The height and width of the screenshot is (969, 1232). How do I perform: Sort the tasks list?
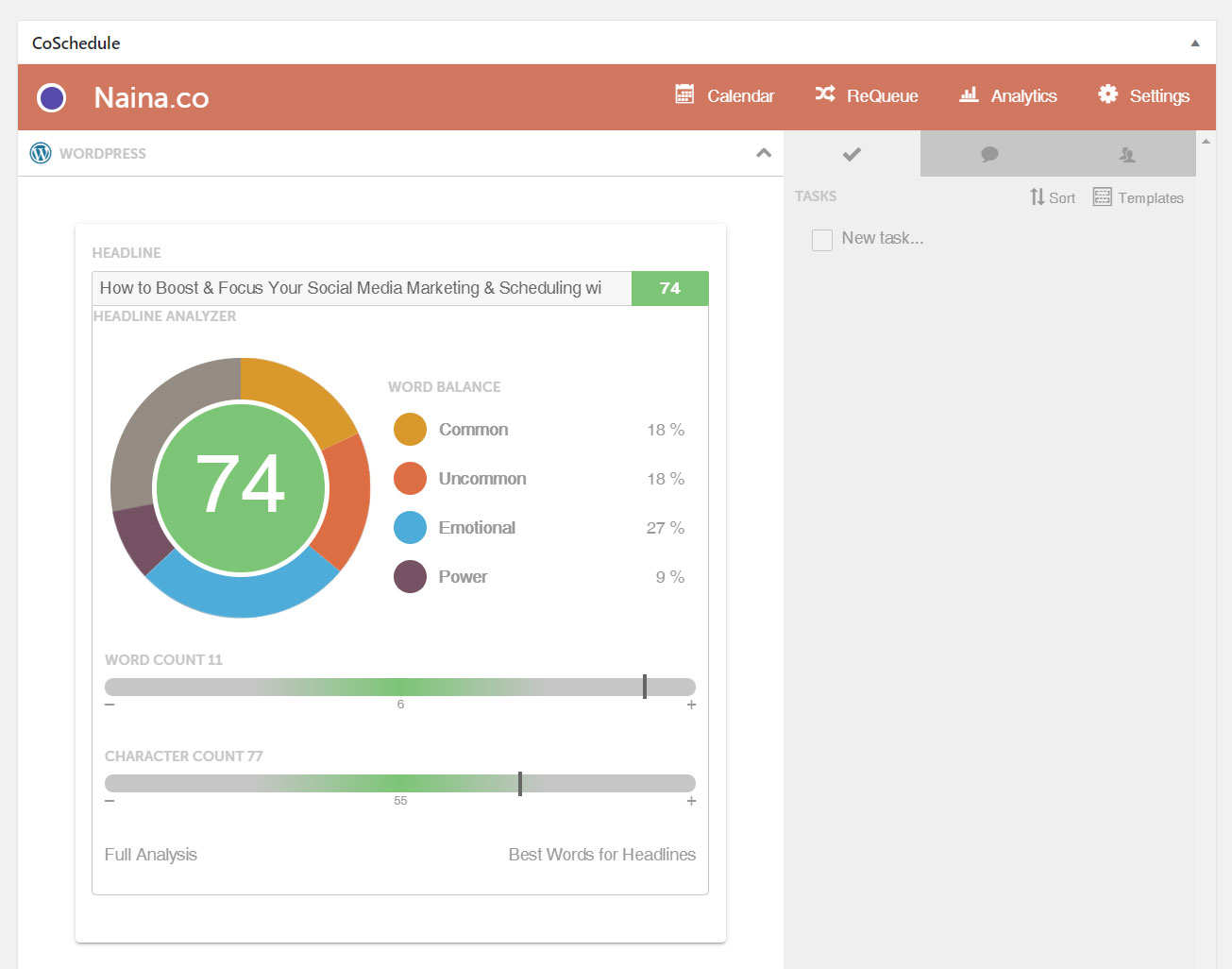click(x=1053, y=197)
